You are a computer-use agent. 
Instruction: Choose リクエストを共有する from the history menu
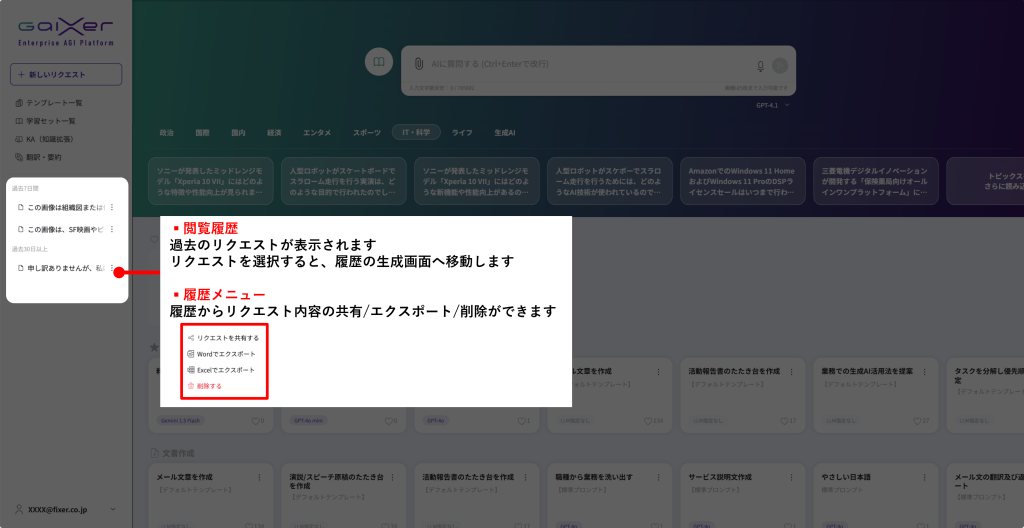227,338
